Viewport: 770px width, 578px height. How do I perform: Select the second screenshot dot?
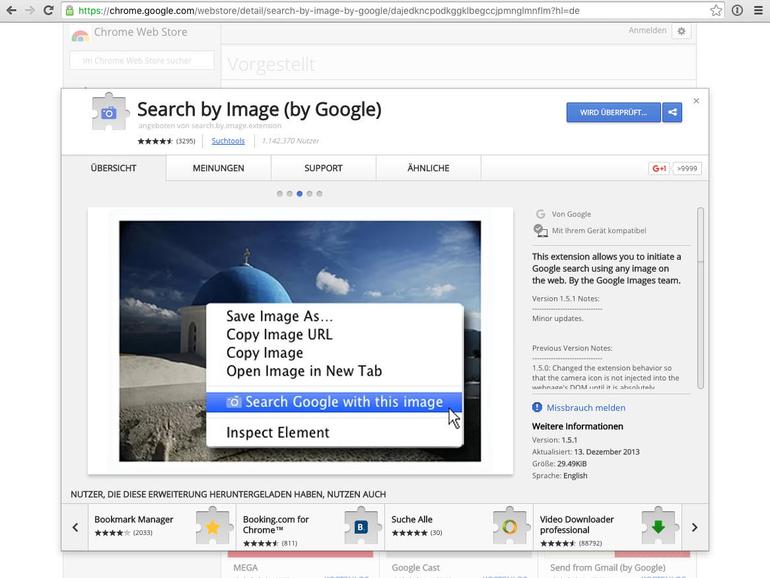(x=289, y=193)
